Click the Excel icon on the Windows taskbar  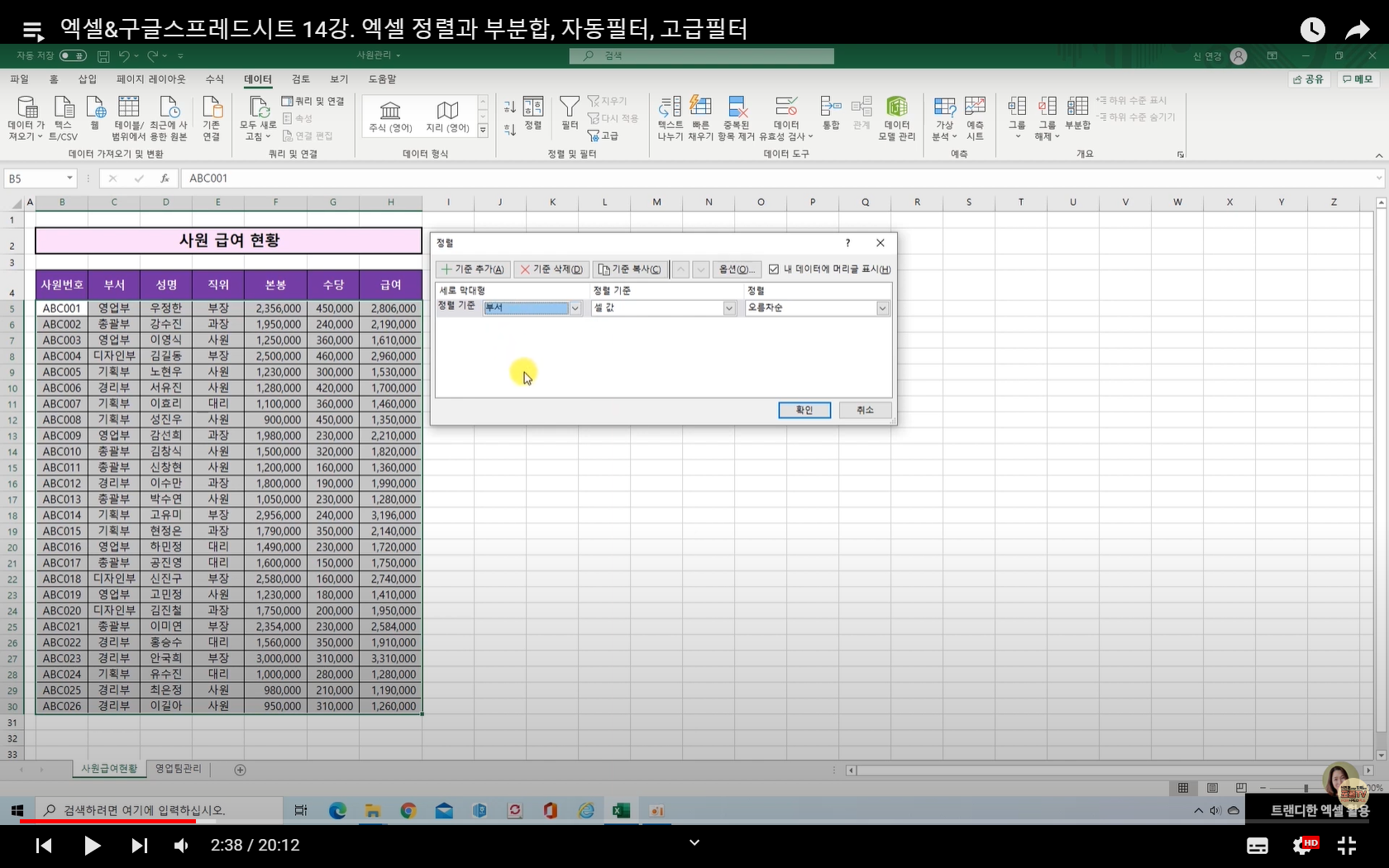[621, 811]
